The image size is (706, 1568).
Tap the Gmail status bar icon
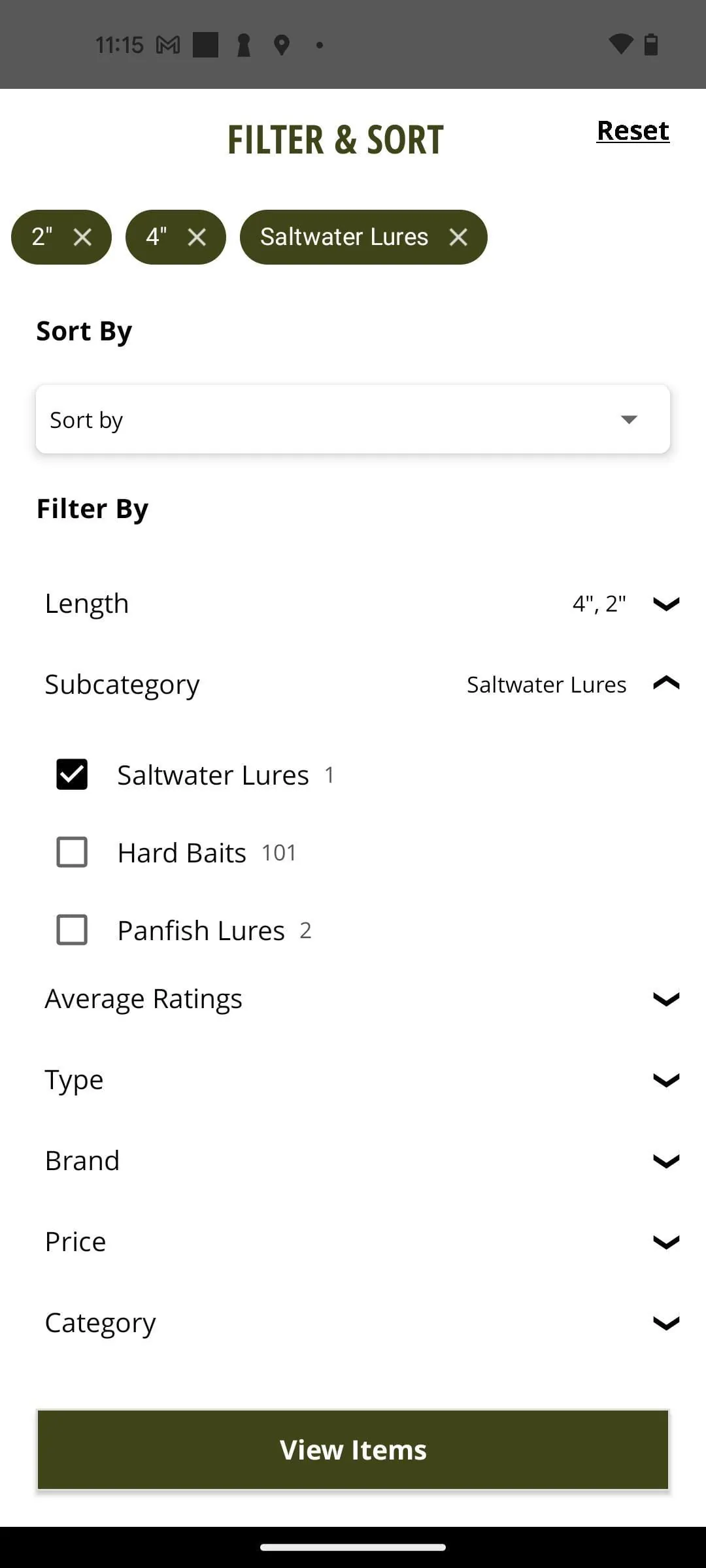[x=168, y=45]
